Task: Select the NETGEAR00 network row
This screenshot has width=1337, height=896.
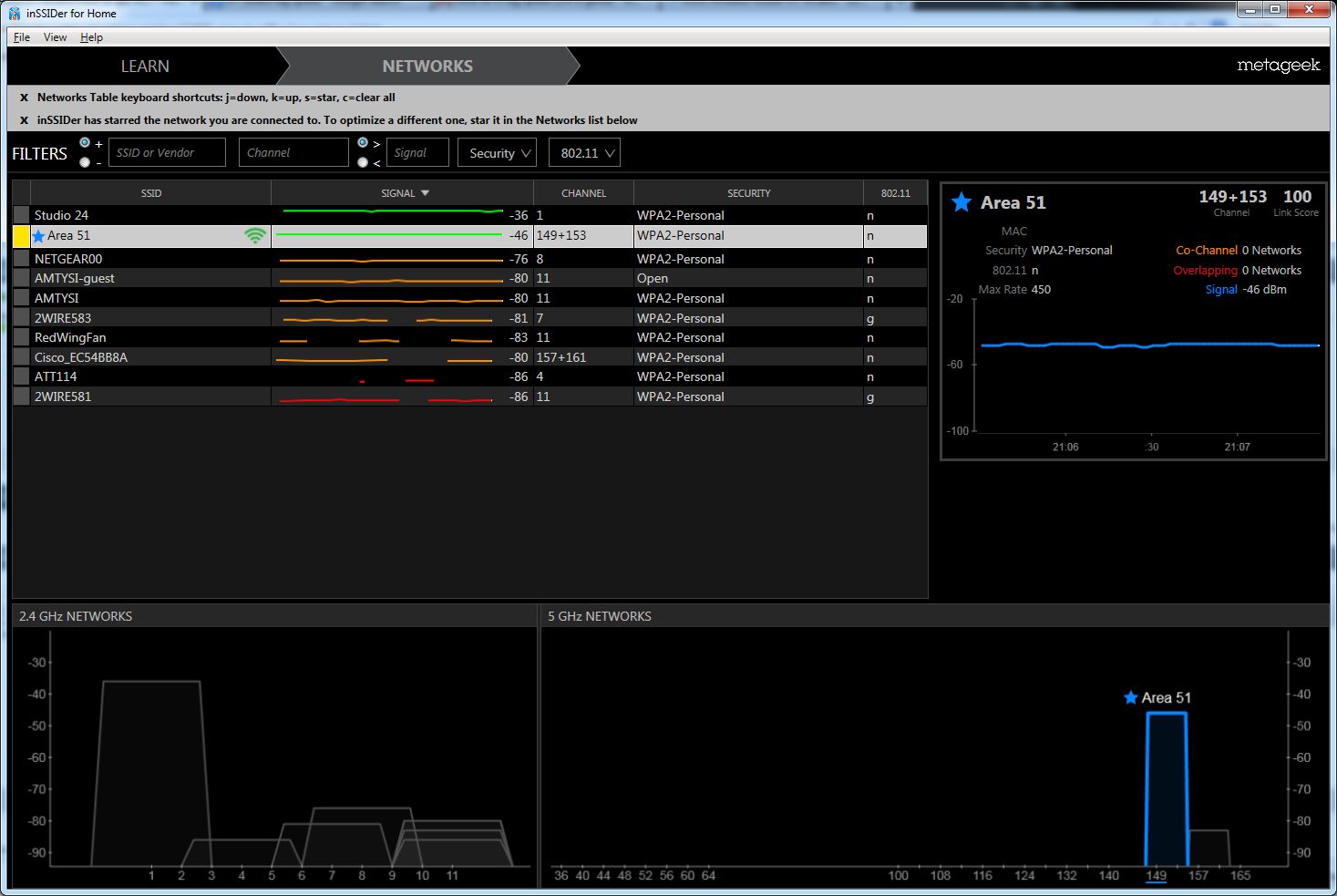Action: [470, 259]
